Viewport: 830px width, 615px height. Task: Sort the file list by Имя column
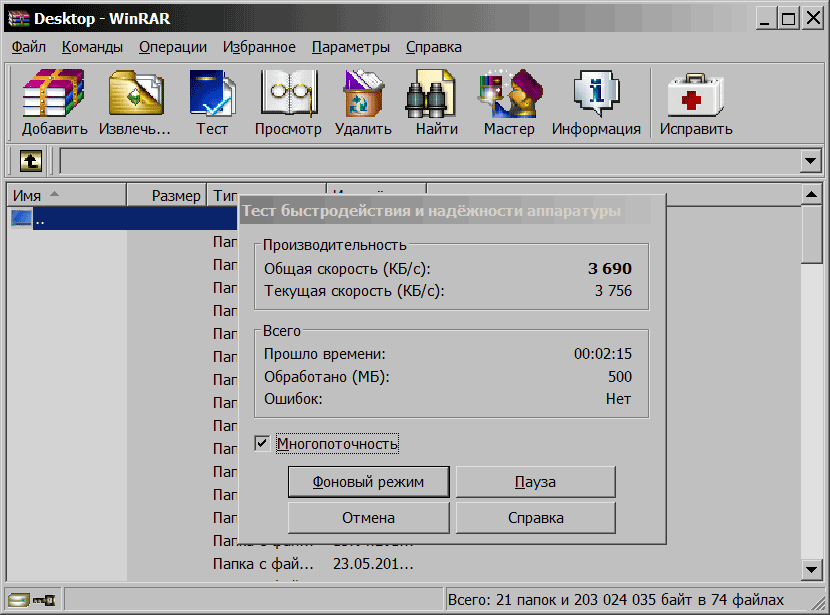point(66,196)
